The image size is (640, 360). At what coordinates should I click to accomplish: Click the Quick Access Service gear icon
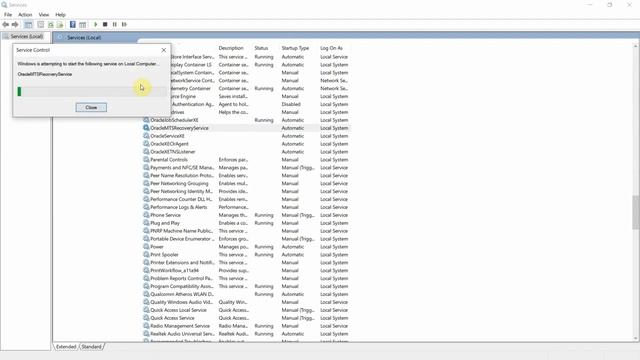(146, 318)
